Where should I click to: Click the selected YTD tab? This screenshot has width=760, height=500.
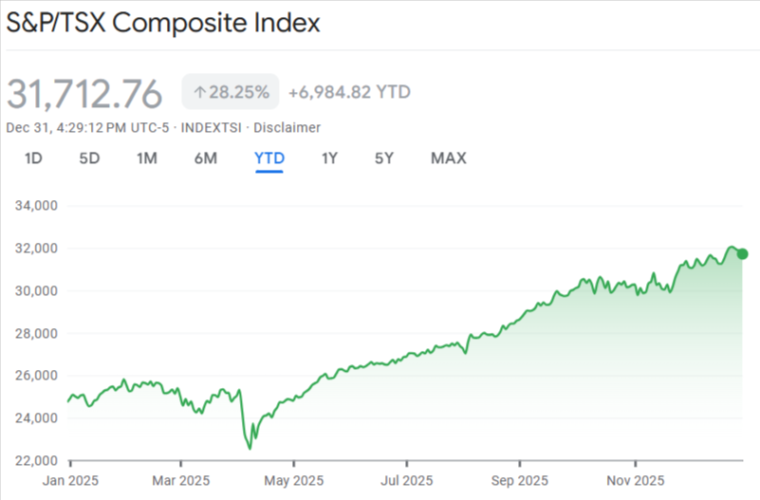pos(270,158)
